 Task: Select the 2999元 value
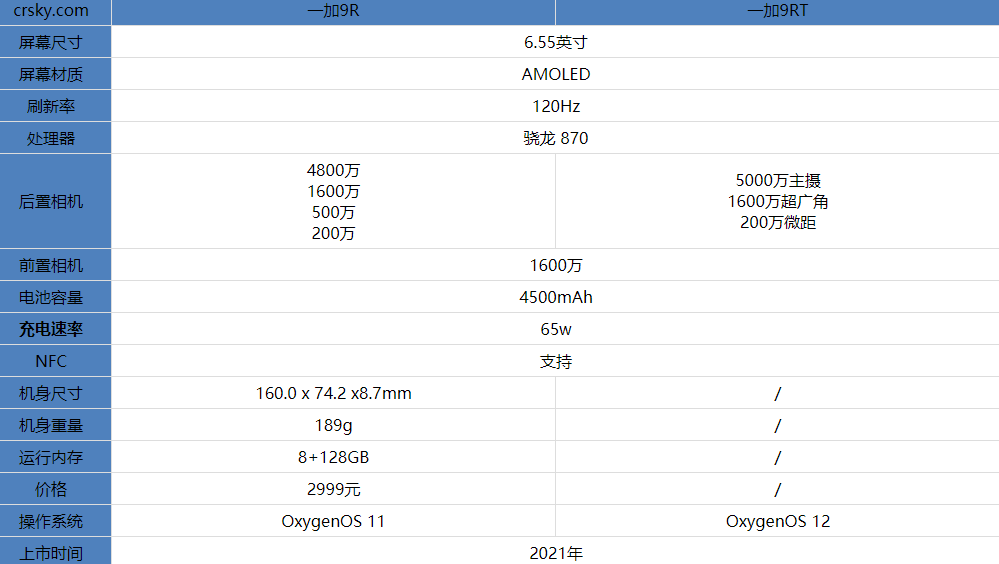[x=333, y=489]
